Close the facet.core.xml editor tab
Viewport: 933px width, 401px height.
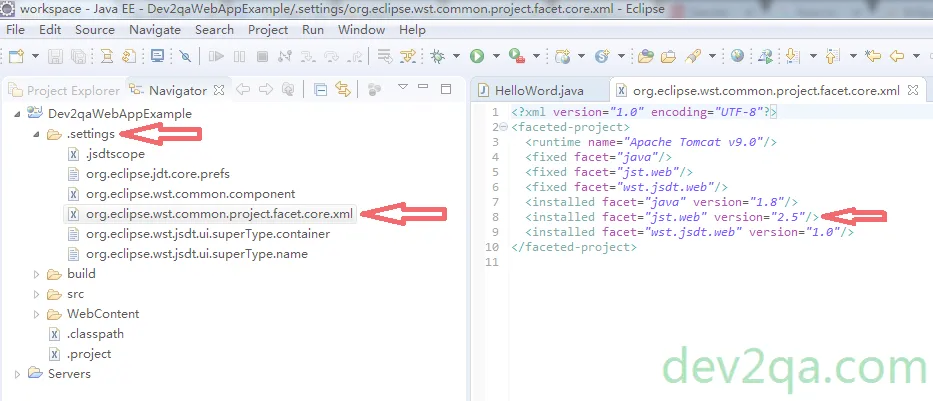913,90
